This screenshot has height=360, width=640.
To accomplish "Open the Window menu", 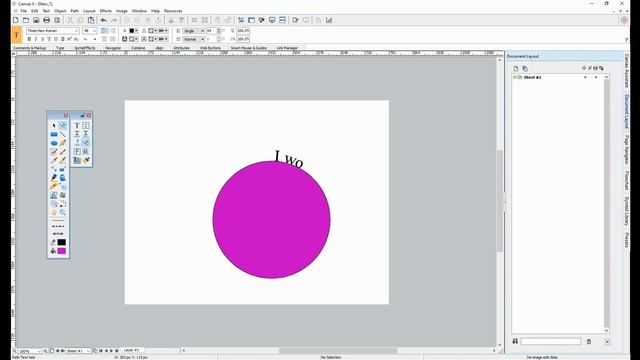I will click(139, 11).
